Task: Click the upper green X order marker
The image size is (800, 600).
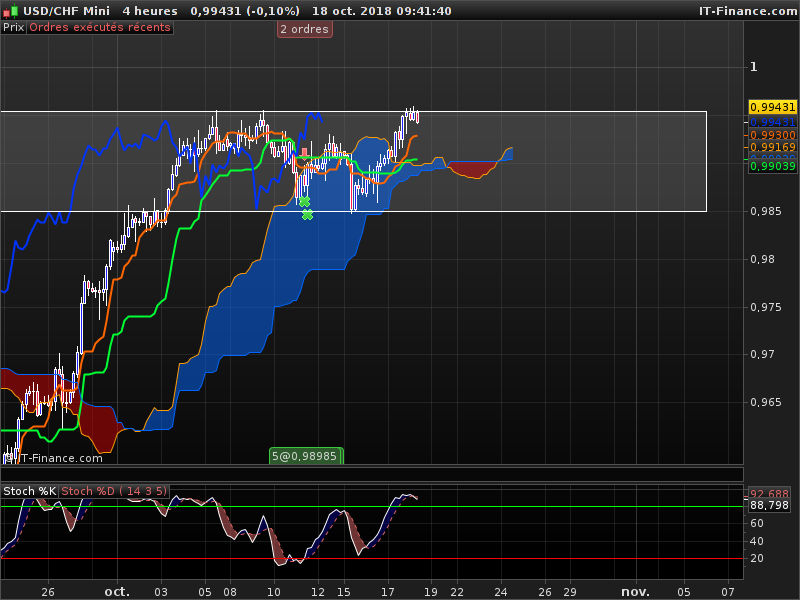Action: tap(305, 202)
